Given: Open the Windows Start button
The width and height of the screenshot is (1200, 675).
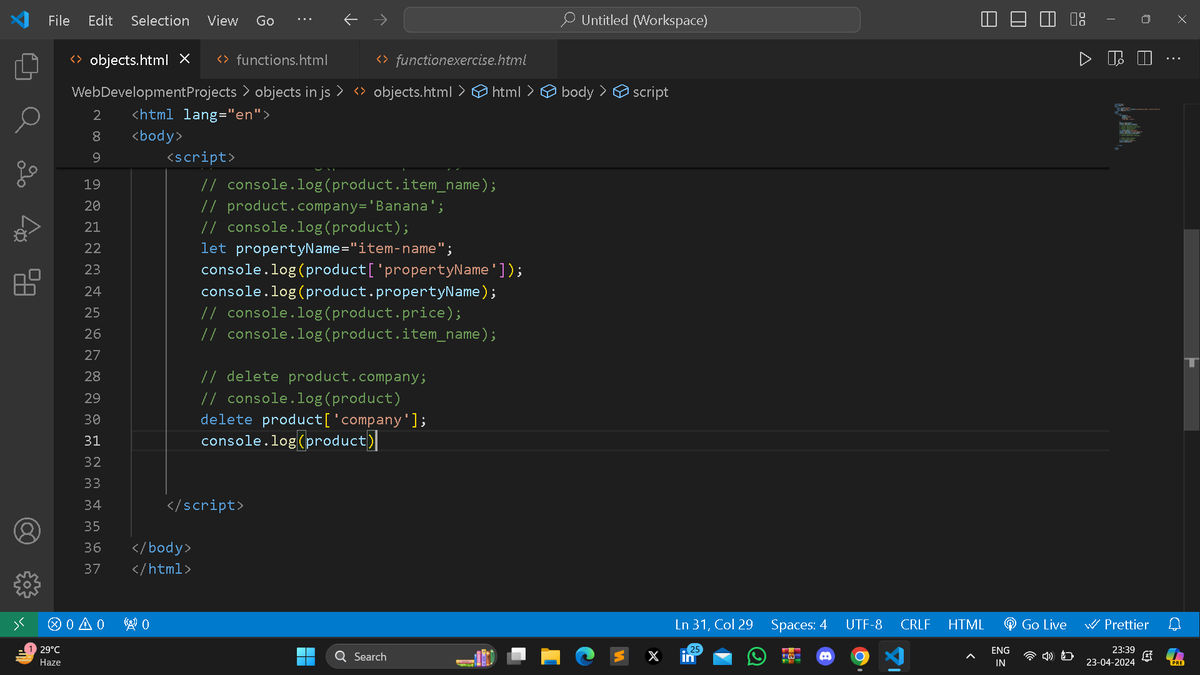Looking at the screenshot, I should [306, 656].
